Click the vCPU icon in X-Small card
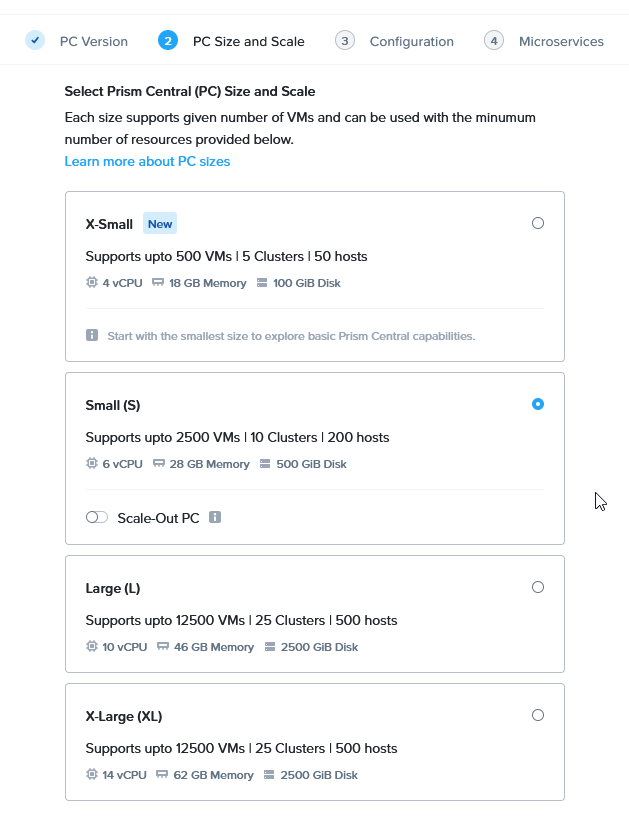The image size is (629, 819). click(x=92, y=283)
